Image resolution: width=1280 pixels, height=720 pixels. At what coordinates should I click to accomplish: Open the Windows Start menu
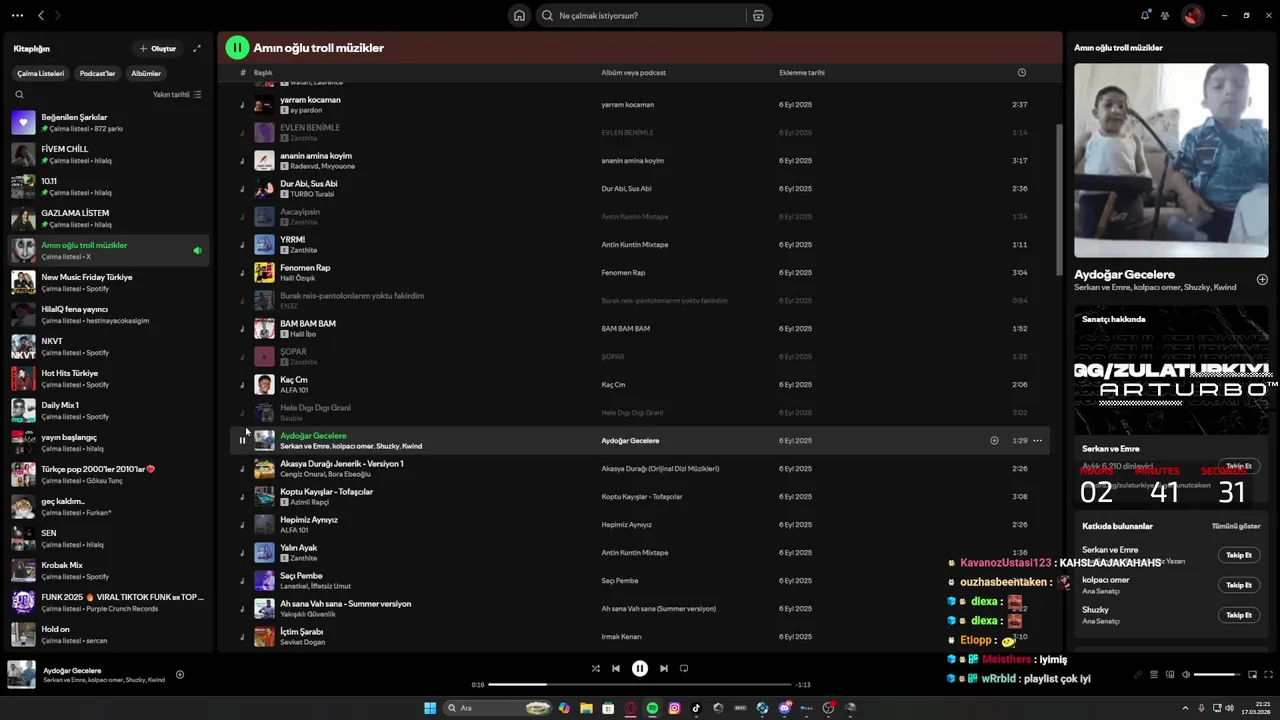click(x=430, y=708)
